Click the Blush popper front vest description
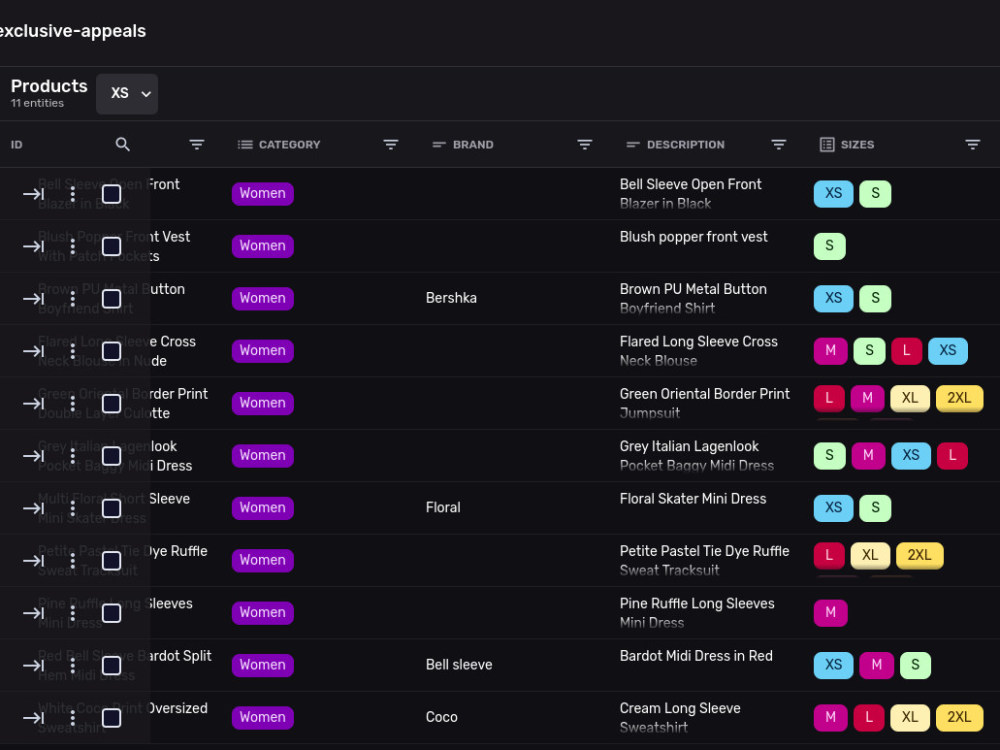Image resolution: width=1000 pixels, height=750 pixels. [693, 237]
